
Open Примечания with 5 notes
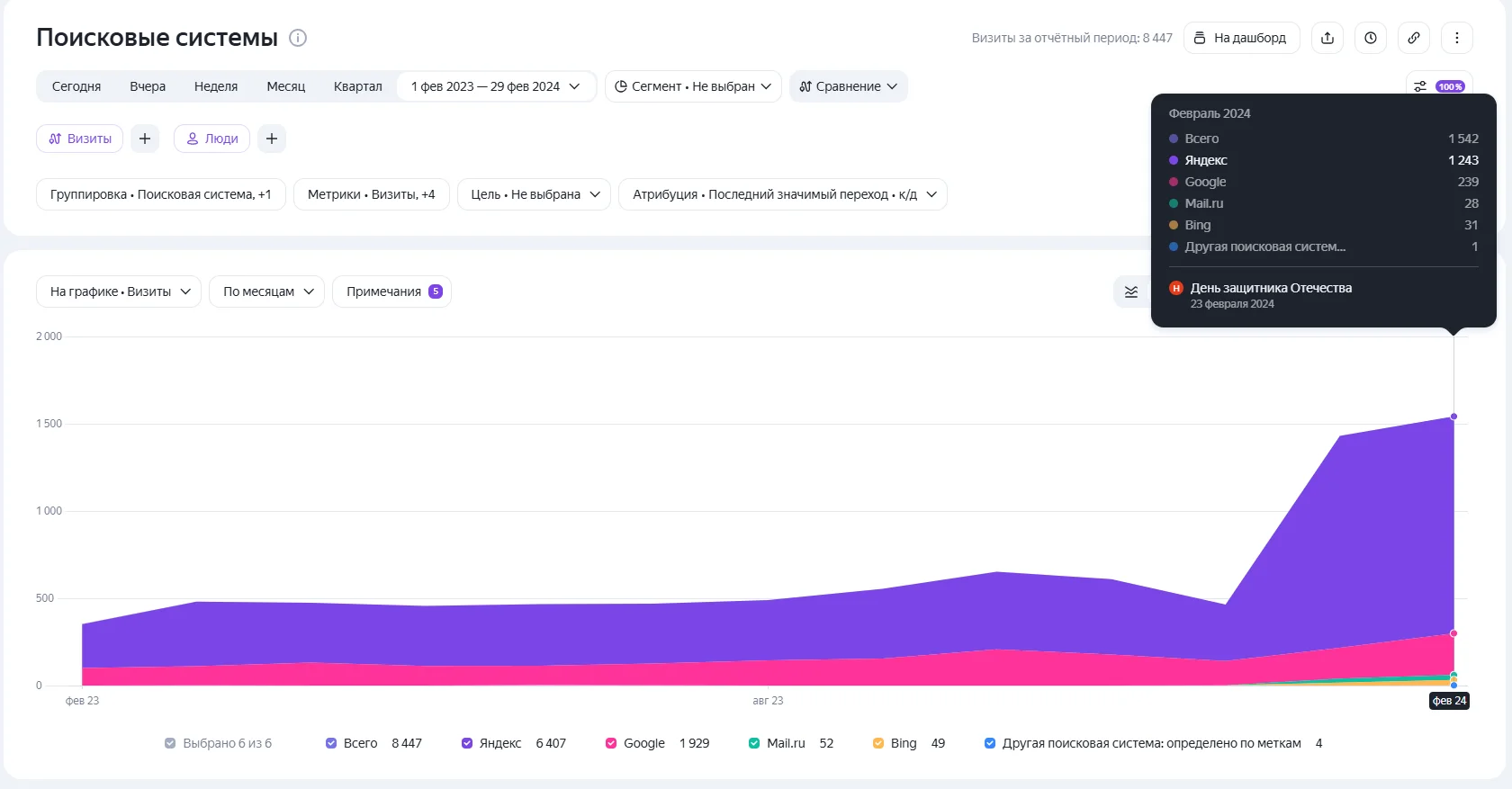[x=391, y=291]
